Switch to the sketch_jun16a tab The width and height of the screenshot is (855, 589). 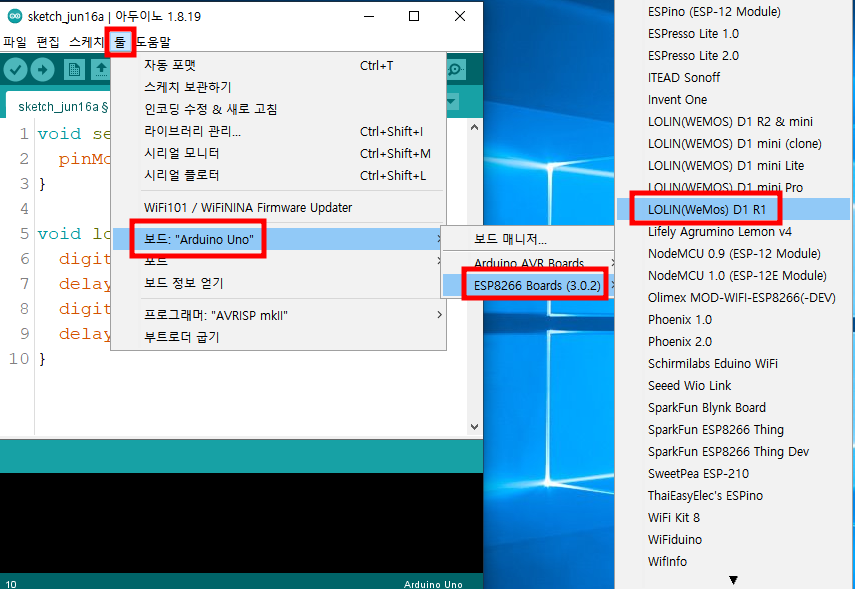click(63, 106)
